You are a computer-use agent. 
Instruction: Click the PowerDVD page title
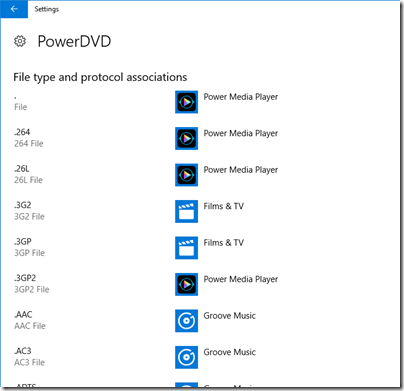[x=74, y=42]
